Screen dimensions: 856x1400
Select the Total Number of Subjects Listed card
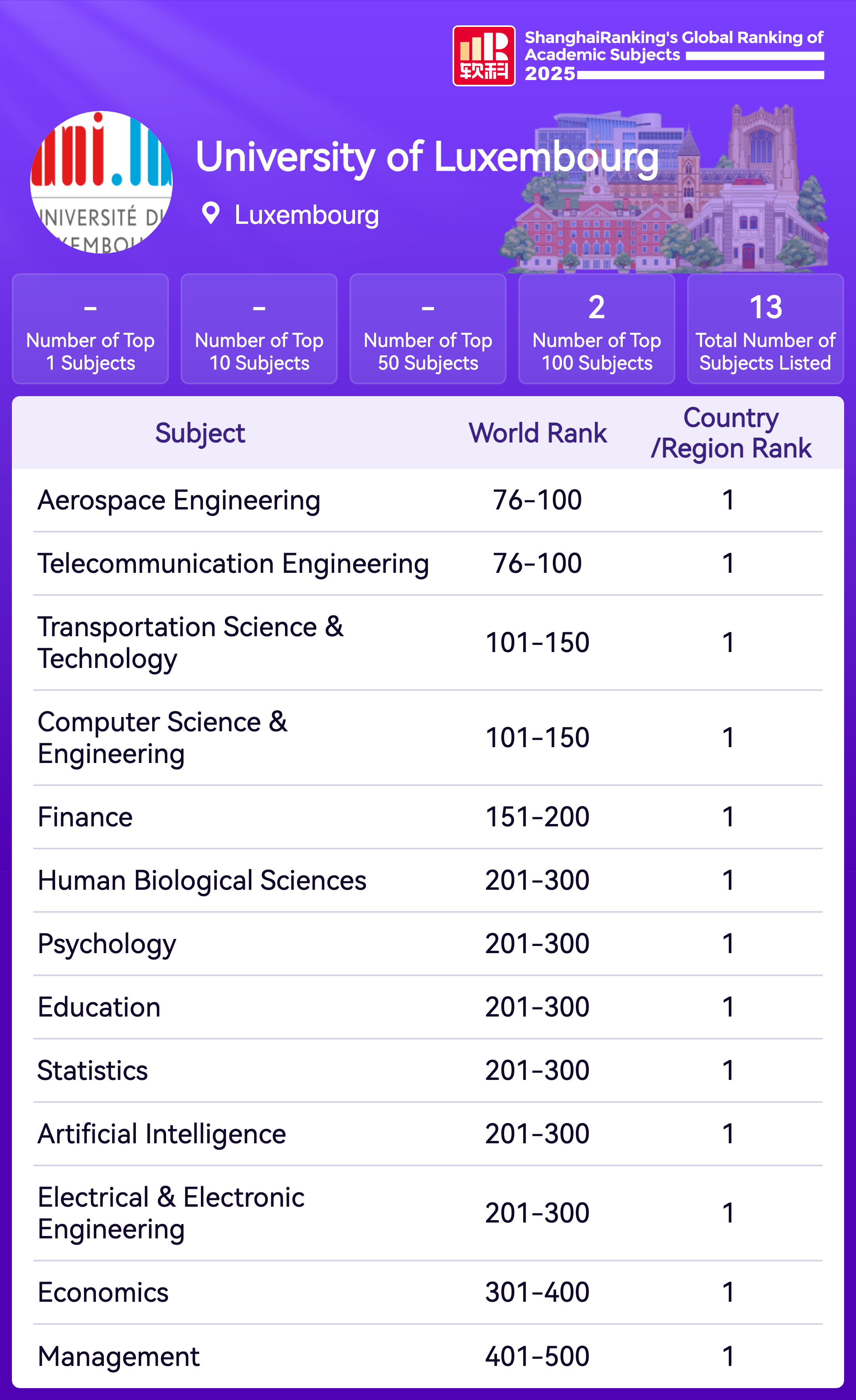click(766, 329)
